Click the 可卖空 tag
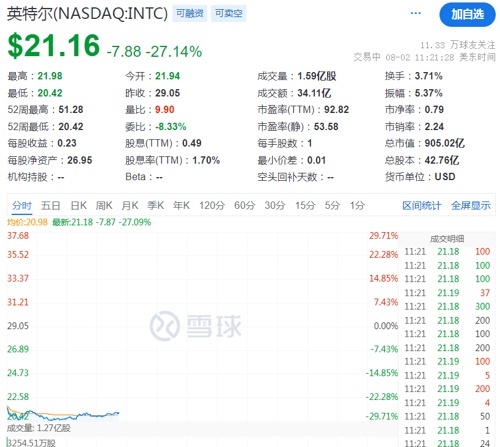Viewport: 500px width, 447px height. coord(228,13)
